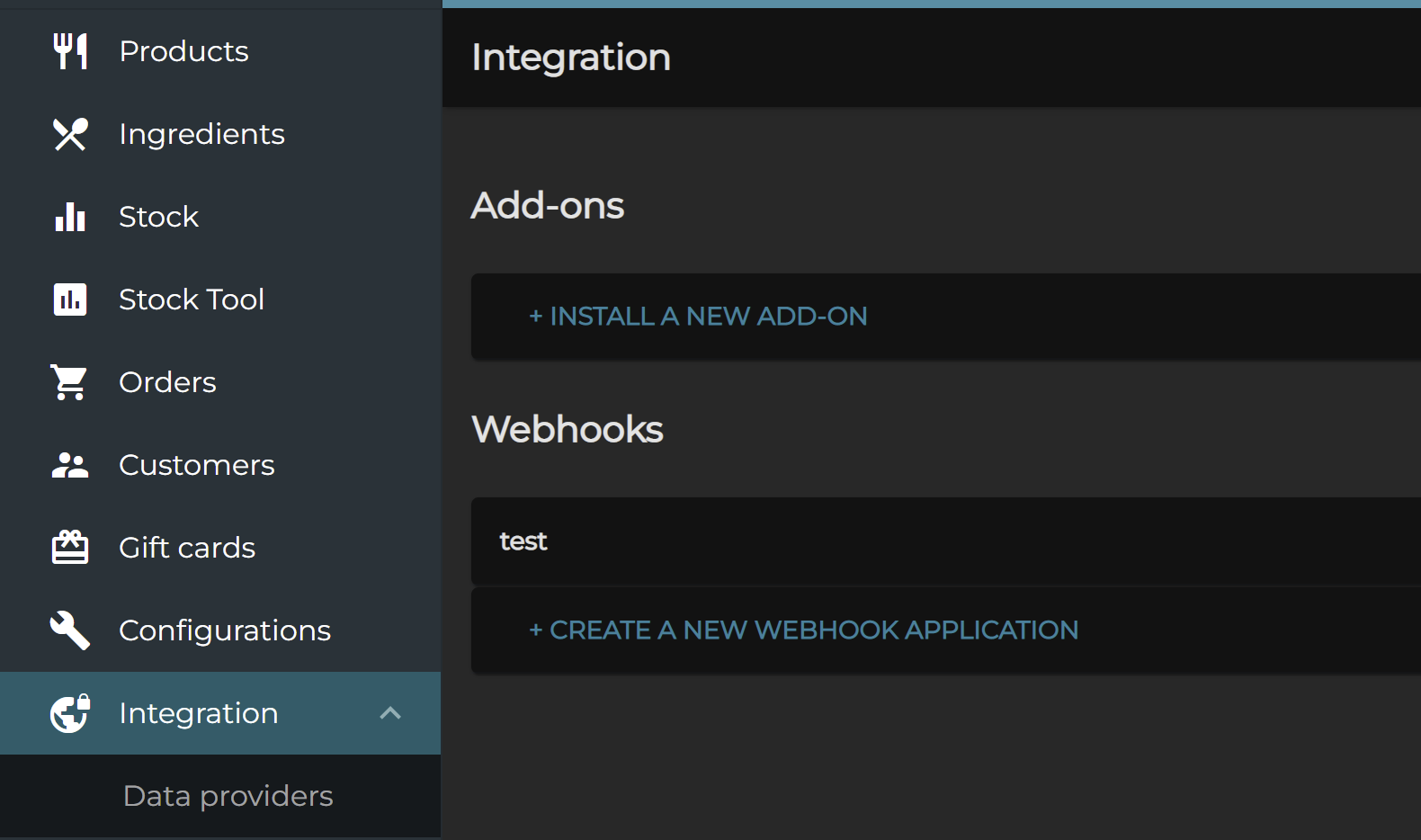Click the Ingredients crossed utensils icon
The image size is (1421, 840).
coord(70,134)
